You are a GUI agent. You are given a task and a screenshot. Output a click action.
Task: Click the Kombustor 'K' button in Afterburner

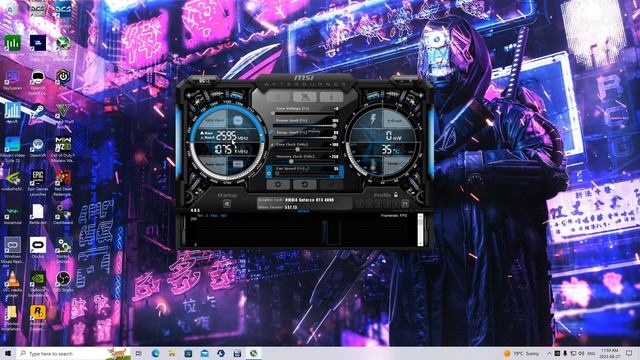click(278, 97)
